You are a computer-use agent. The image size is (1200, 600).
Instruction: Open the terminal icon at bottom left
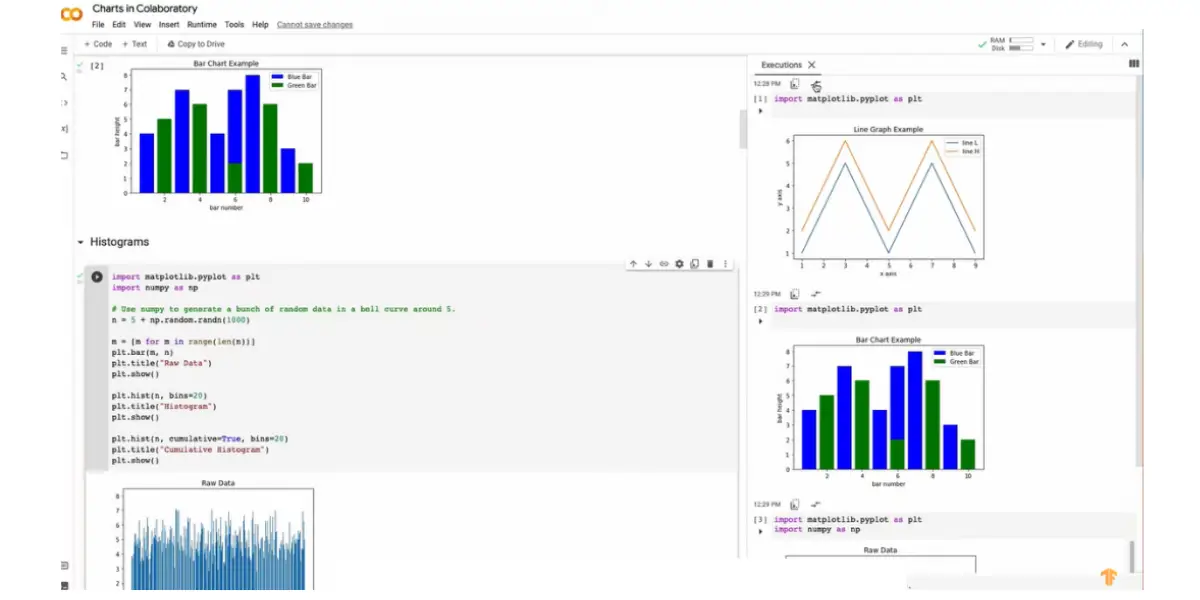point(65,587)
